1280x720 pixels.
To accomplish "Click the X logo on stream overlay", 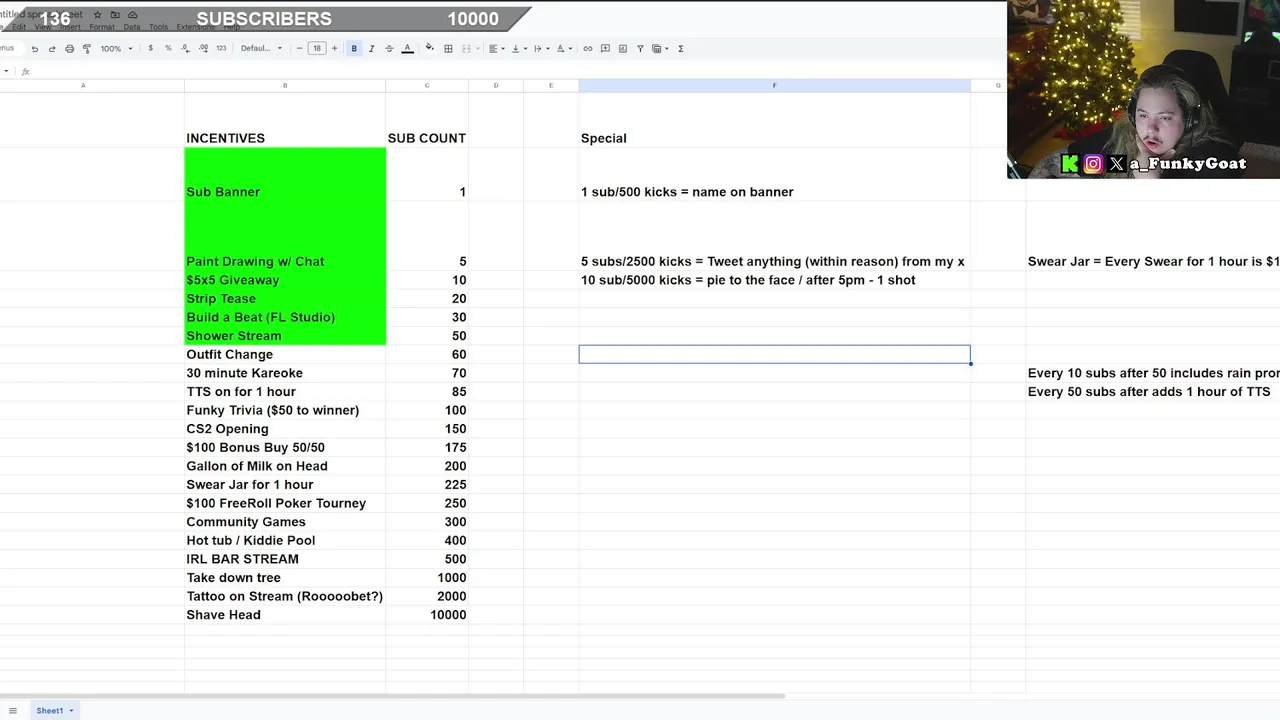I will tap(1117, 164).
